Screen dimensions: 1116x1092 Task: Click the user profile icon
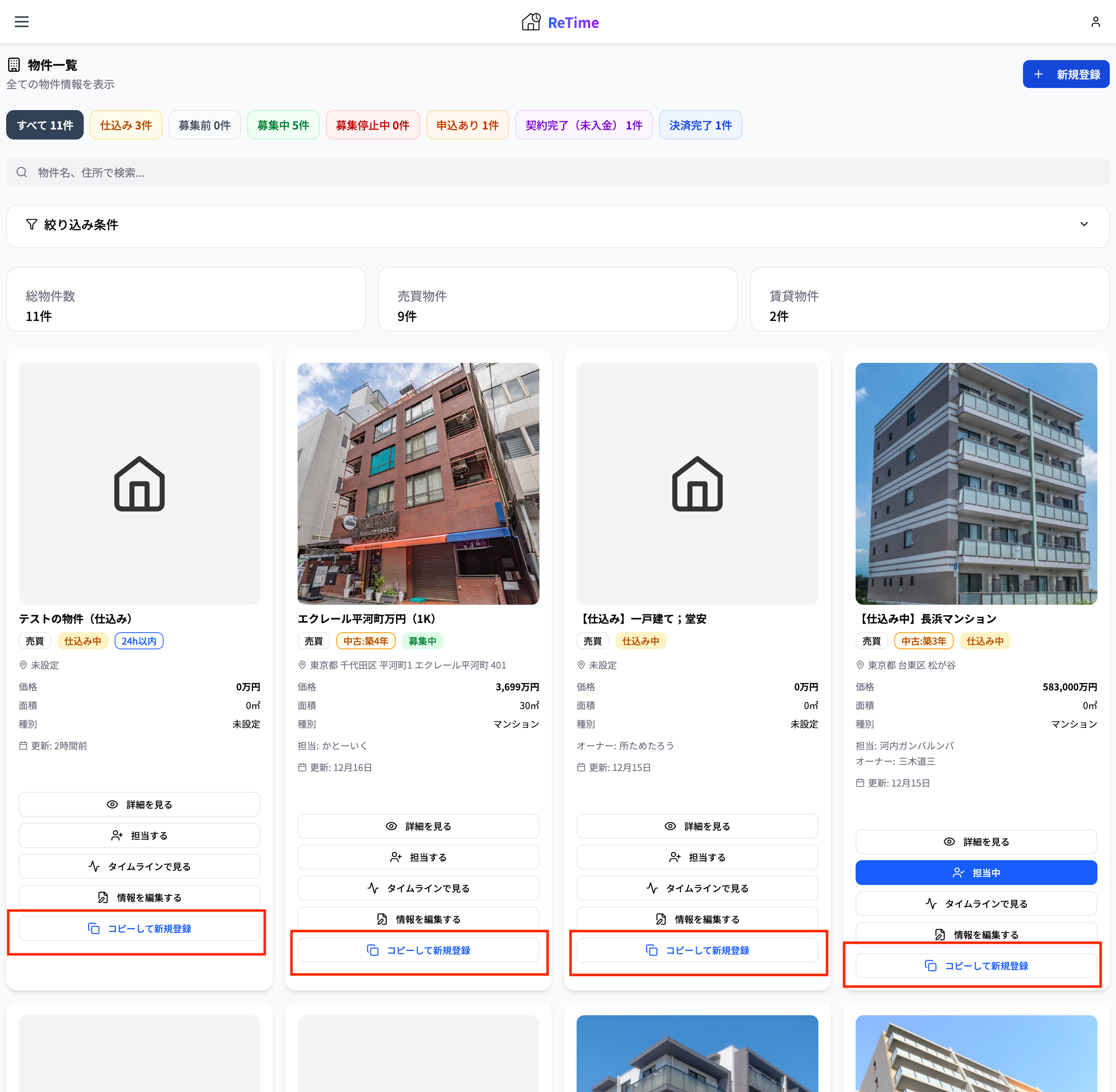pyautogui.click(x=1095, y=22)
